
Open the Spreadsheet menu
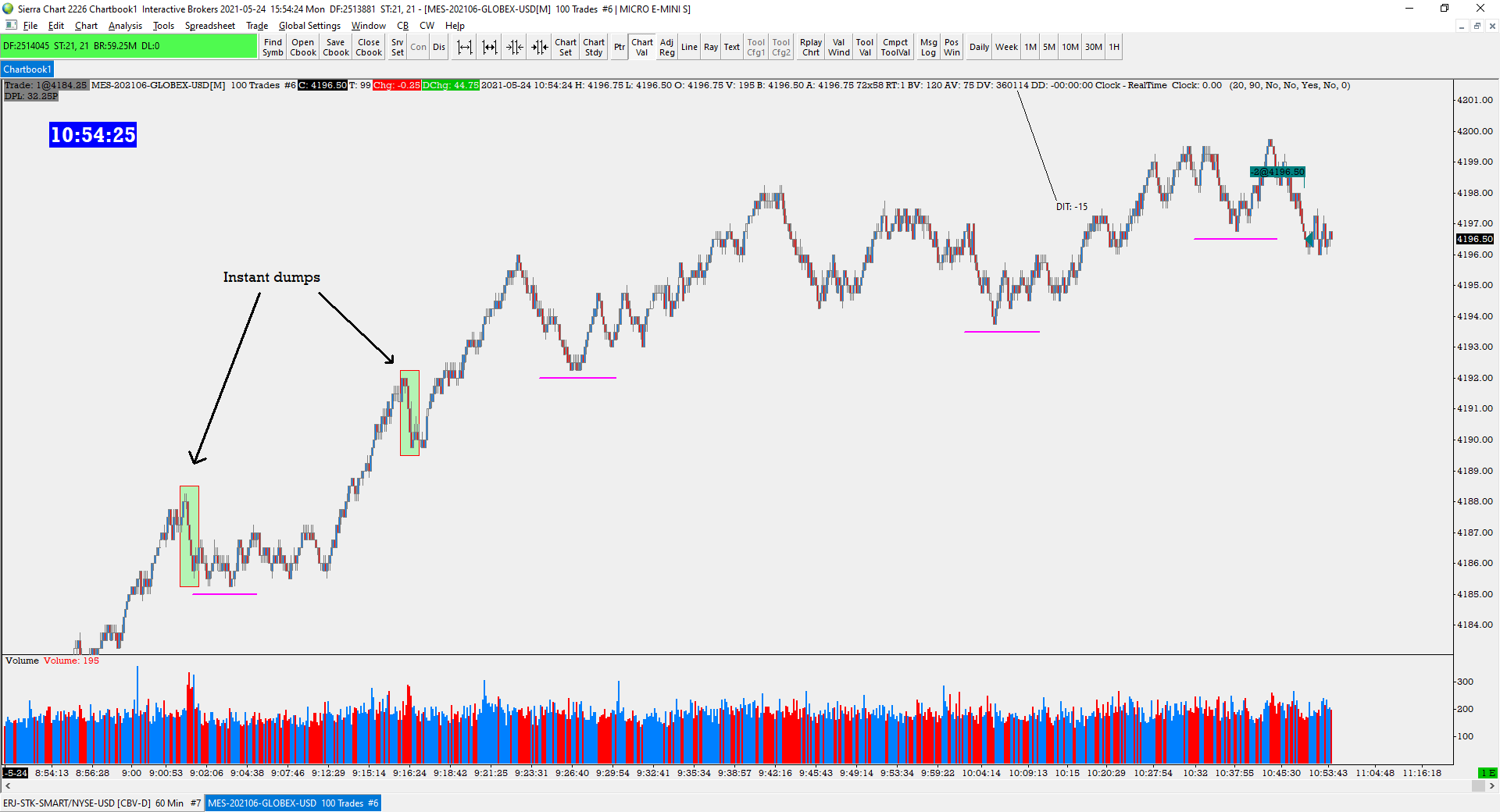(210, 26)
